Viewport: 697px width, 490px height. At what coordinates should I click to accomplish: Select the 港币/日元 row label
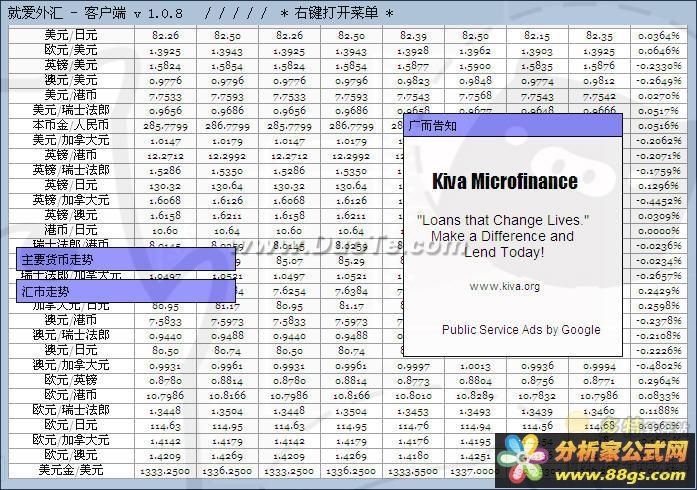pos(71,230)
